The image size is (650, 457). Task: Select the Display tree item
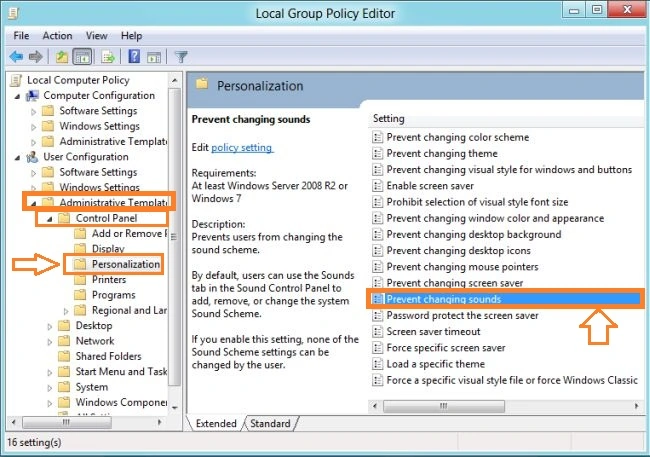click(108, 249)
